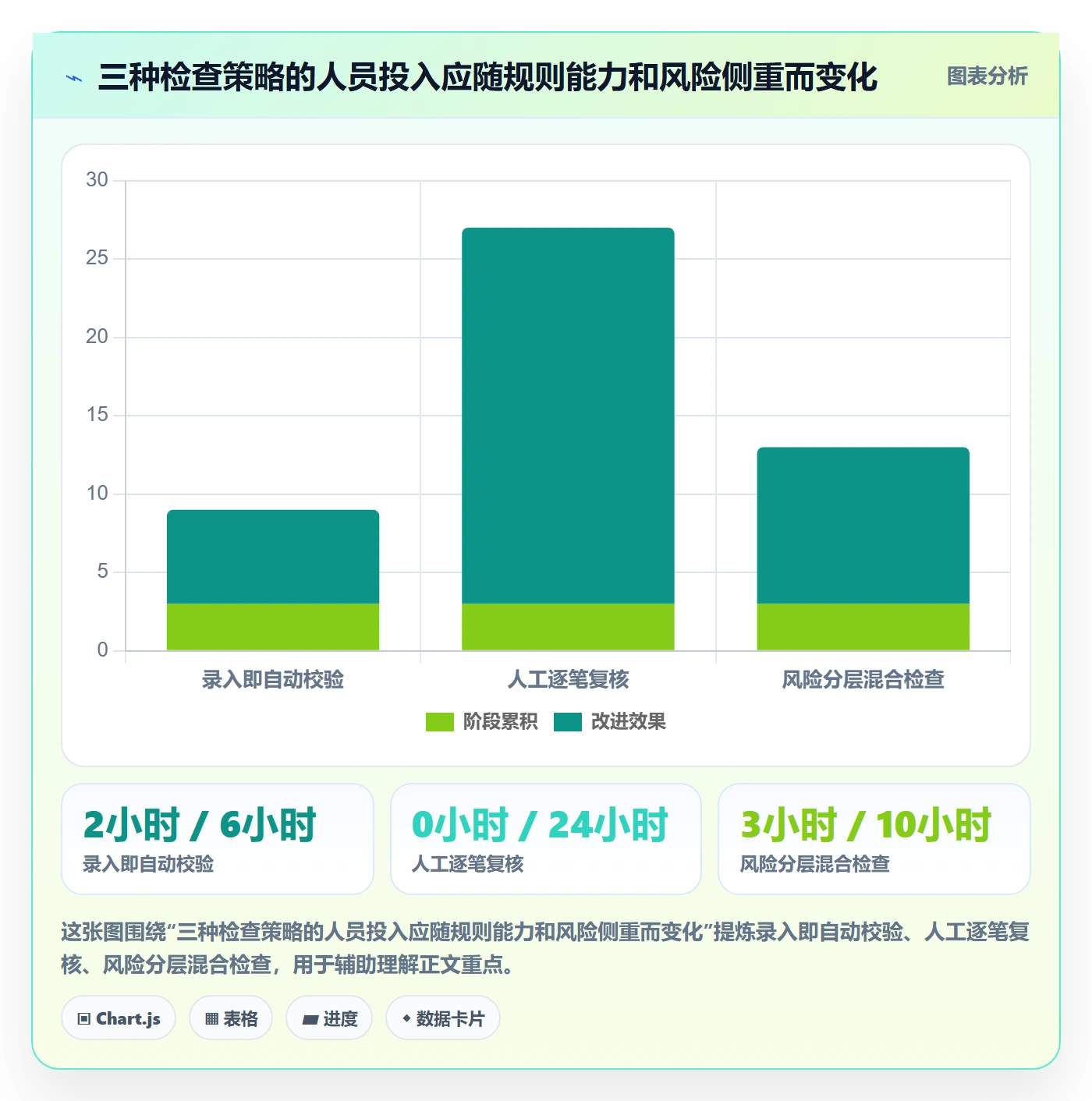Click the Chart.js tag chip
Screen dimensions: 1092x1101
119,1018
